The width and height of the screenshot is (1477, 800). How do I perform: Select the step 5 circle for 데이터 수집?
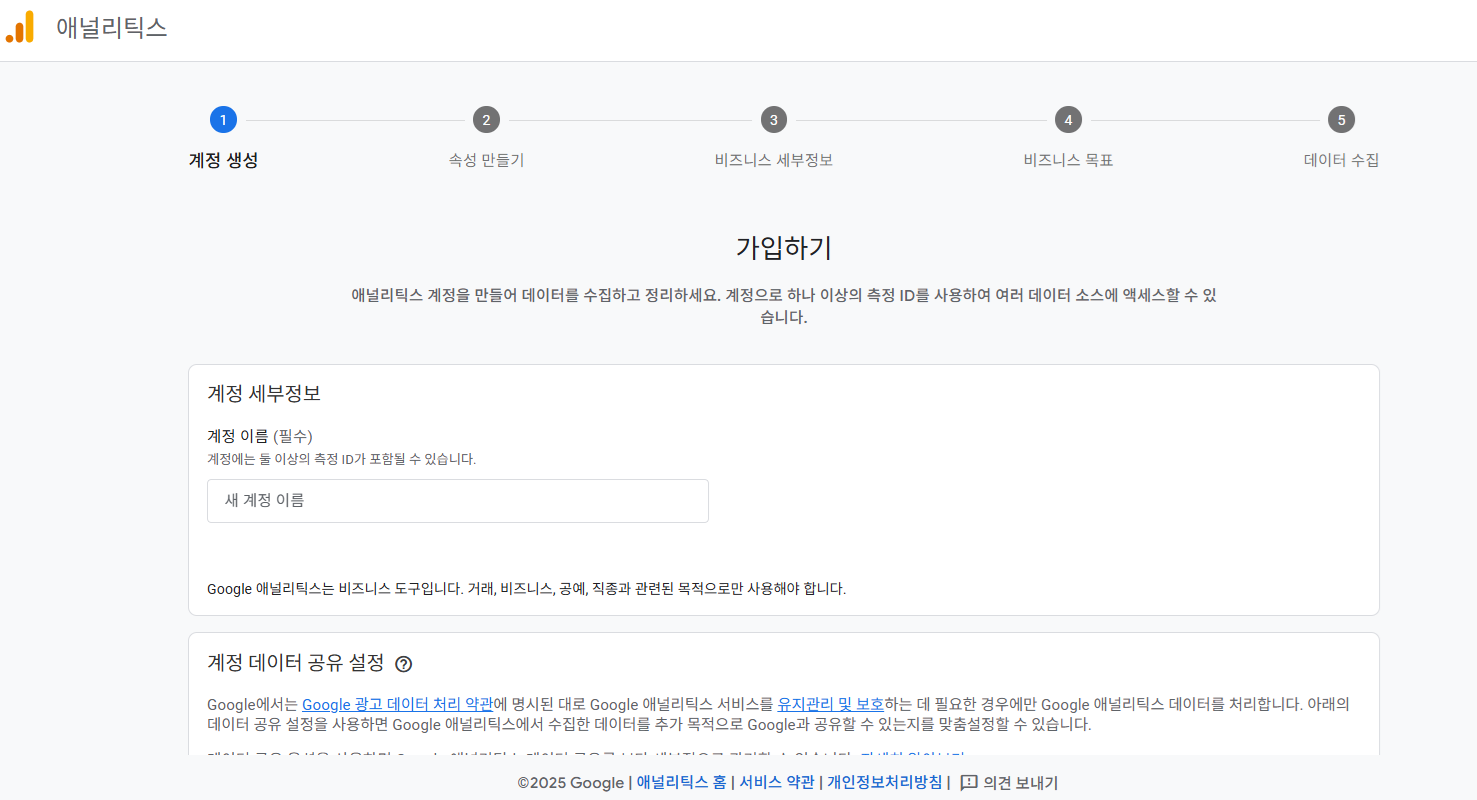[1342, 119]
